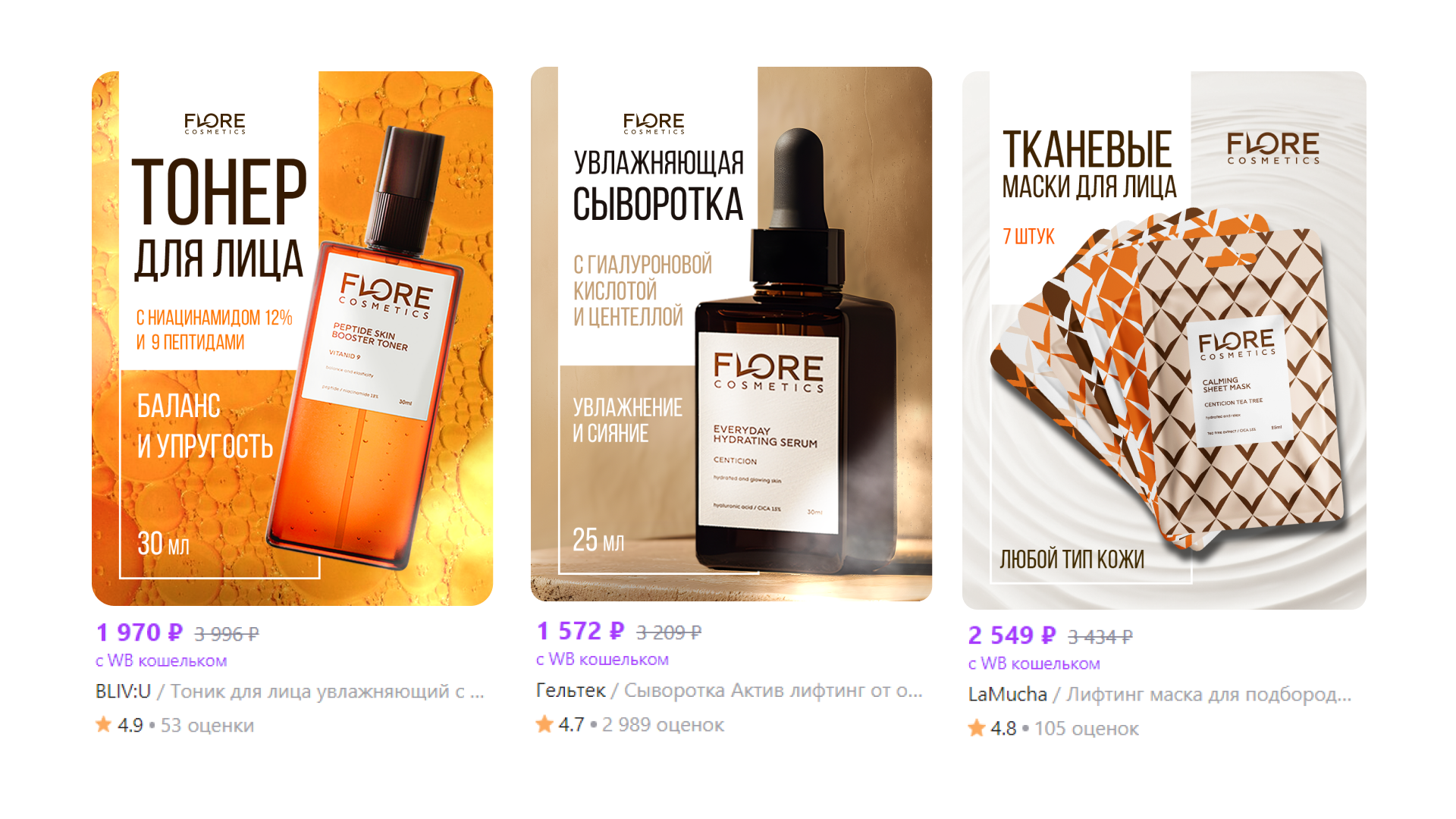Select the 2 549 ₽ price
The image size is (1456, 819).
[1012, 635]
